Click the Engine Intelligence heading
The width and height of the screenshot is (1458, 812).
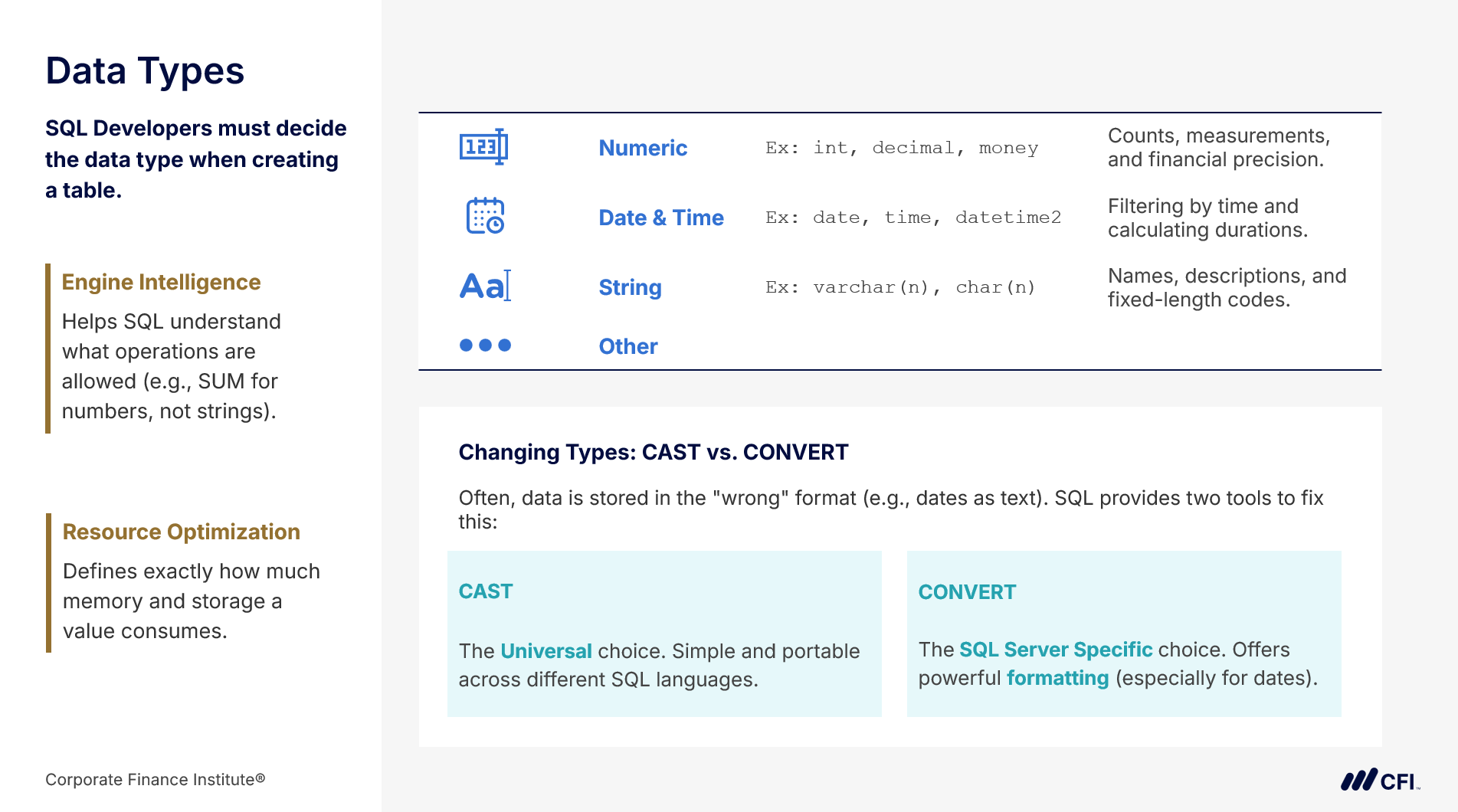coord(162,282)
